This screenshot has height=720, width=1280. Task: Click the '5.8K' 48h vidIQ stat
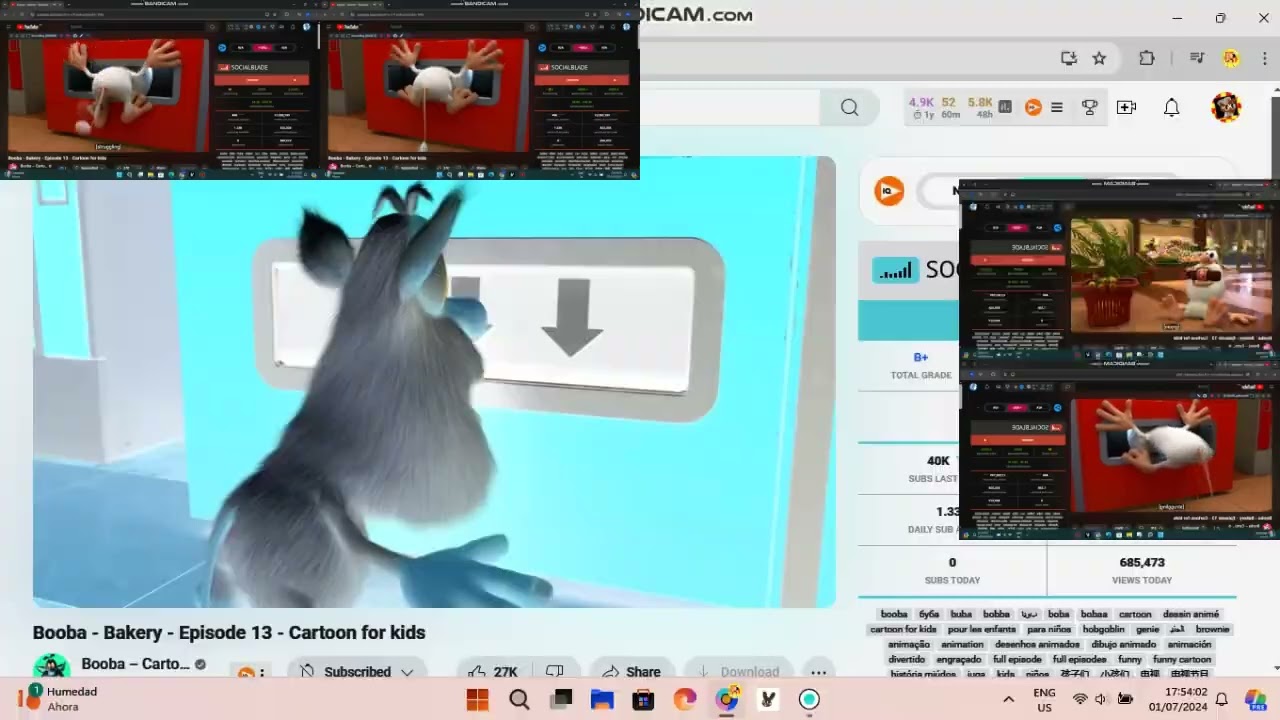(980, 102)
